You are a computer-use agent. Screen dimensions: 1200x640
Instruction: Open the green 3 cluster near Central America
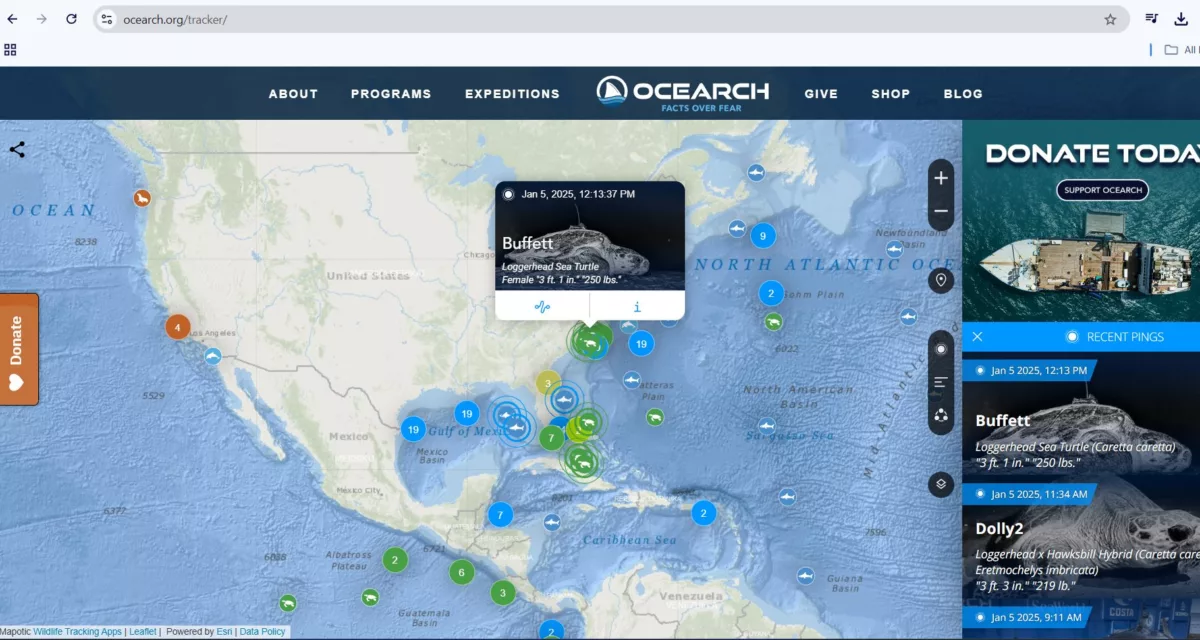[x=502, y=592]
